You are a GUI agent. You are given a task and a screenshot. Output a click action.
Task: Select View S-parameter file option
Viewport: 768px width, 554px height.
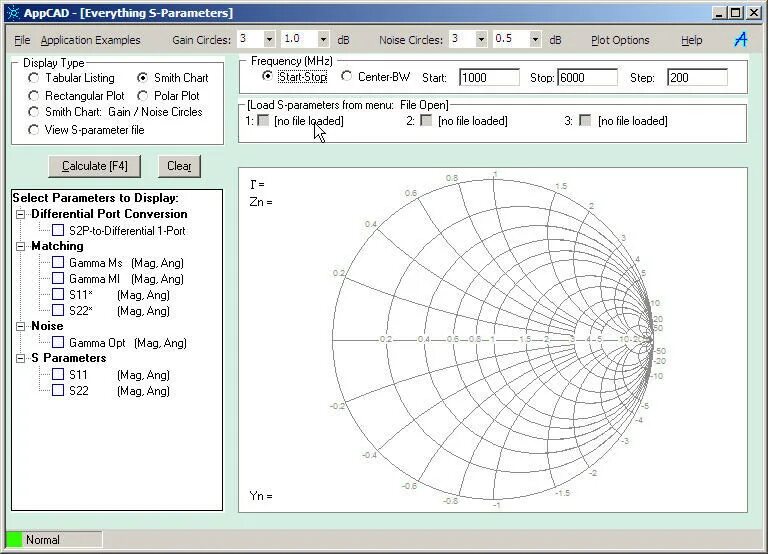[33, 130]
